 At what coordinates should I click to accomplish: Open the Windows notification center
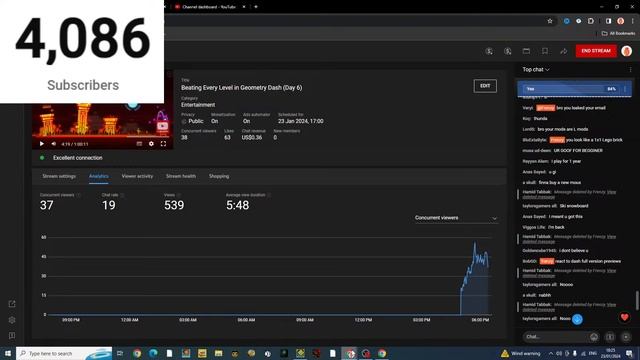(630, 353)
